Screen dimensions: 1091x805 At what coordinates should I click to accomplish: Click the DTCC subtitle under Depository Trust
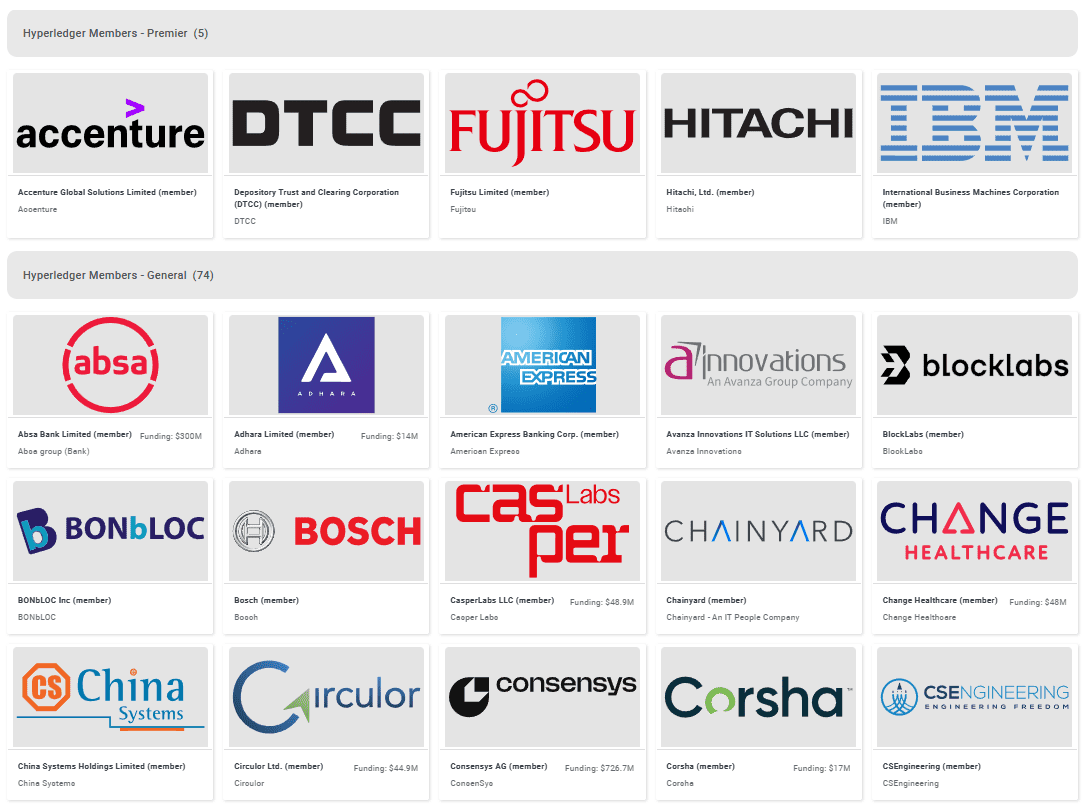(245, 221)
